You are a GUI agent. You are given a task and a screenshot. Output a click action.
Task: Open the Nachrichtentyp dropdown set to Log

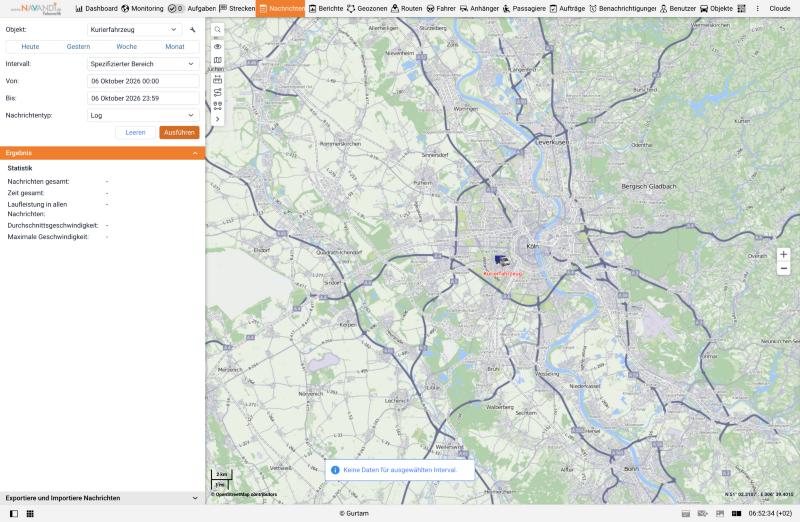(x=143, y=115)
